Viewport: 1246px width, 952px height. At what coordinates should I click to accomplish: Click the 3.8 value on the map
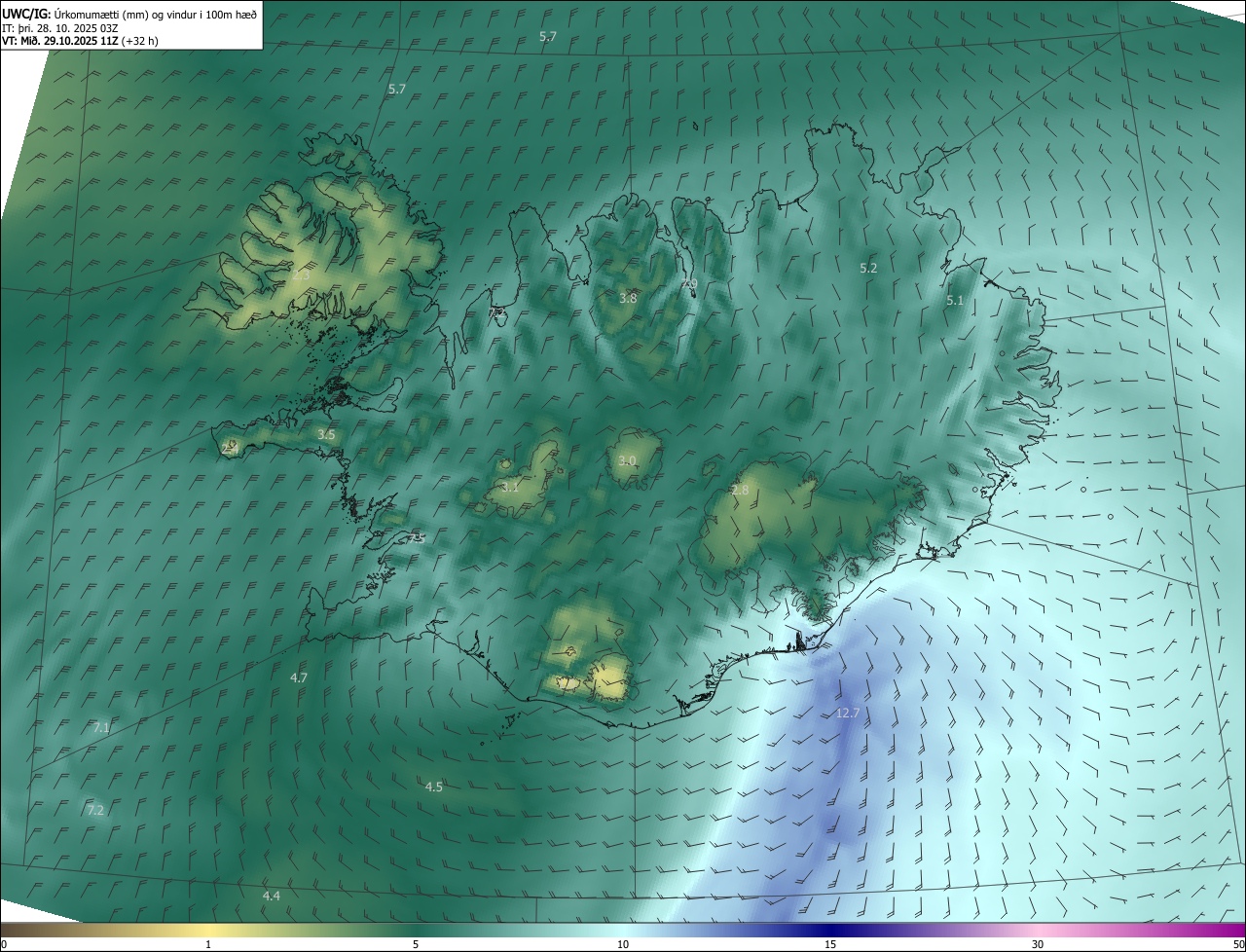pyautogui.click(x=628, y=298)
